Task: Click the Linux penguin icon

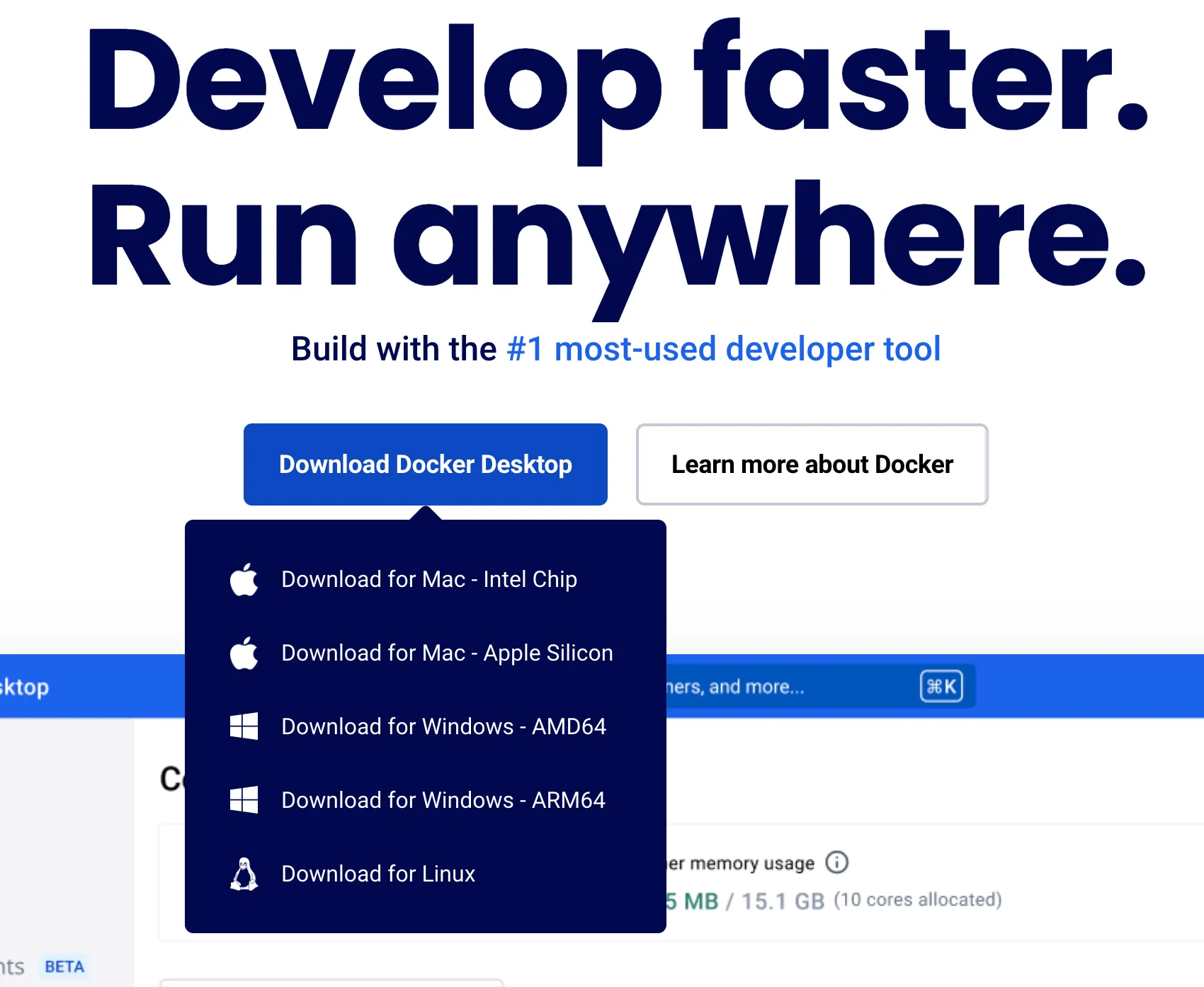Action: coord(244,874)
